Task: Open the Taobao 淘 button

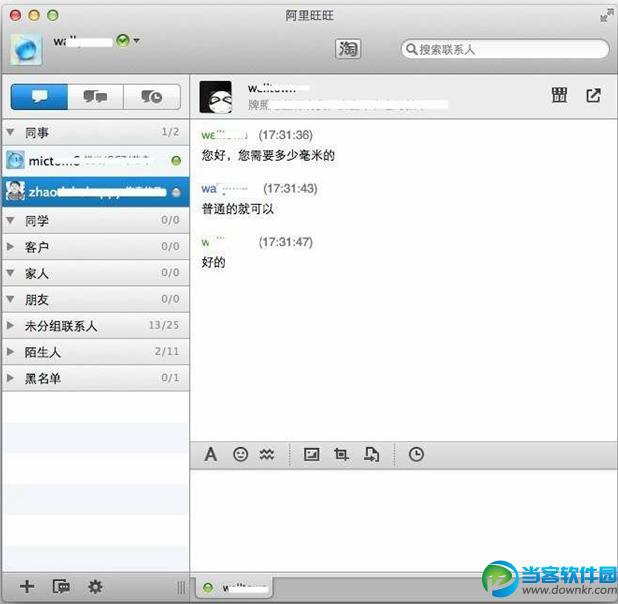Action: 348,49
